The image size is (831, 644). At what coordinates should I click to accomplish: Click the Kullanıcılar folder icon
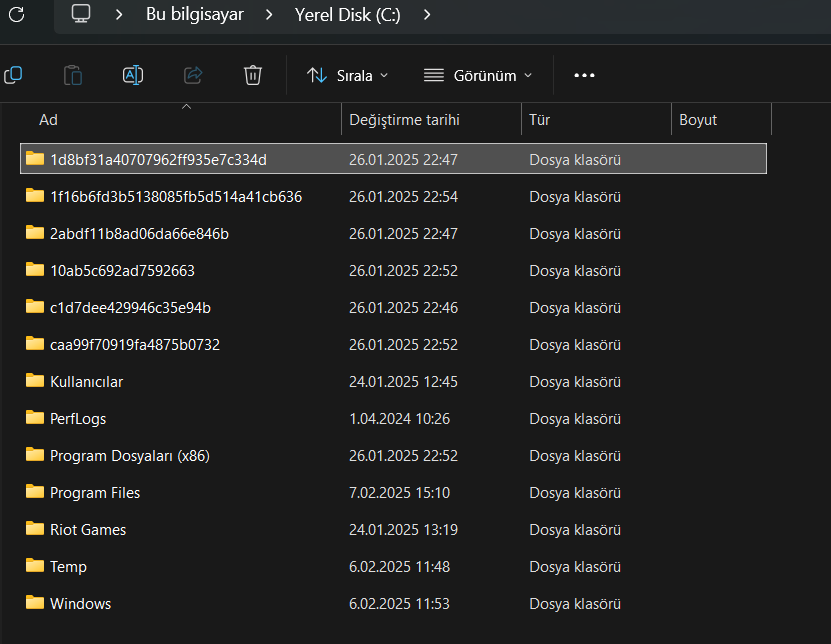tap(35, 381)
